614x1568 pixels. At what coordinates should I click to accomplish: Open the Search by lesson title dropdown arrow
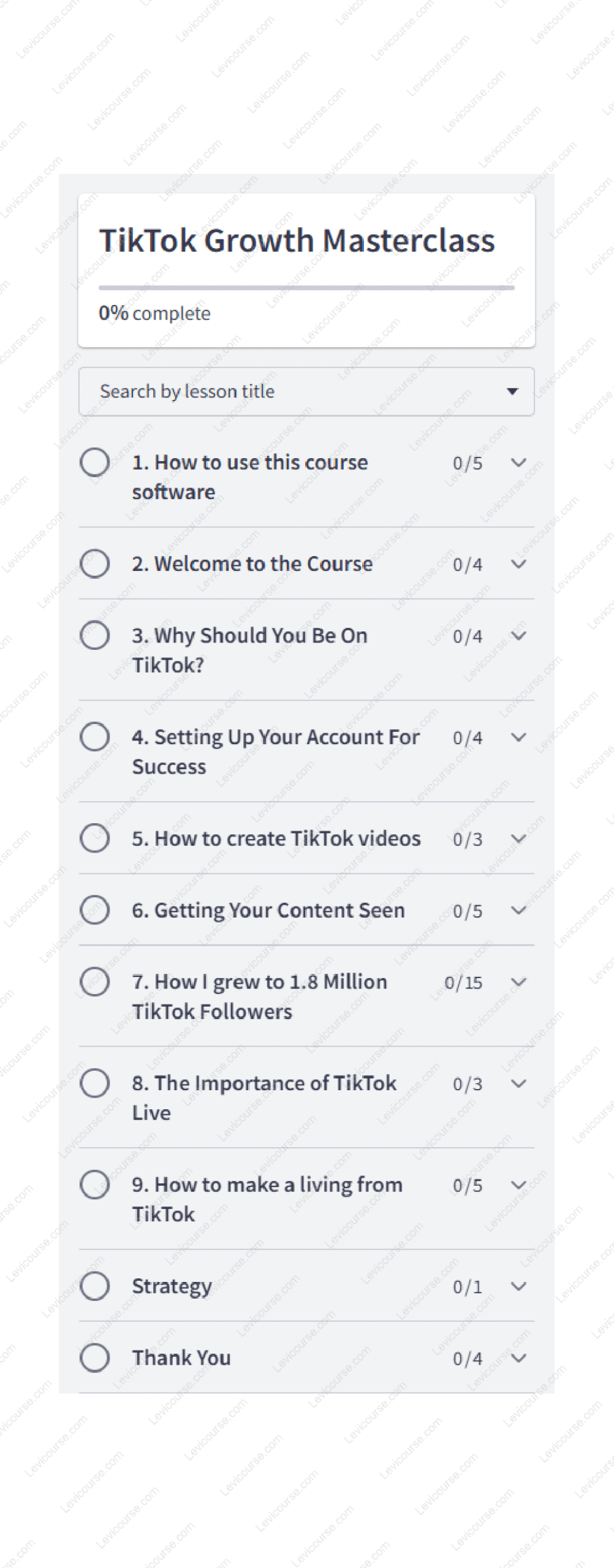coord(512,391)
